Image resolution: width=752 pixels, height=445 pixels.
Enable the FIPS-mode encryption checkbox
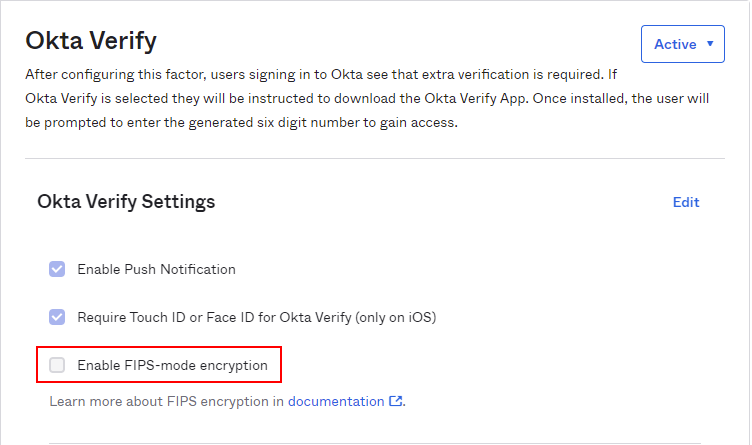coord(57,365)
